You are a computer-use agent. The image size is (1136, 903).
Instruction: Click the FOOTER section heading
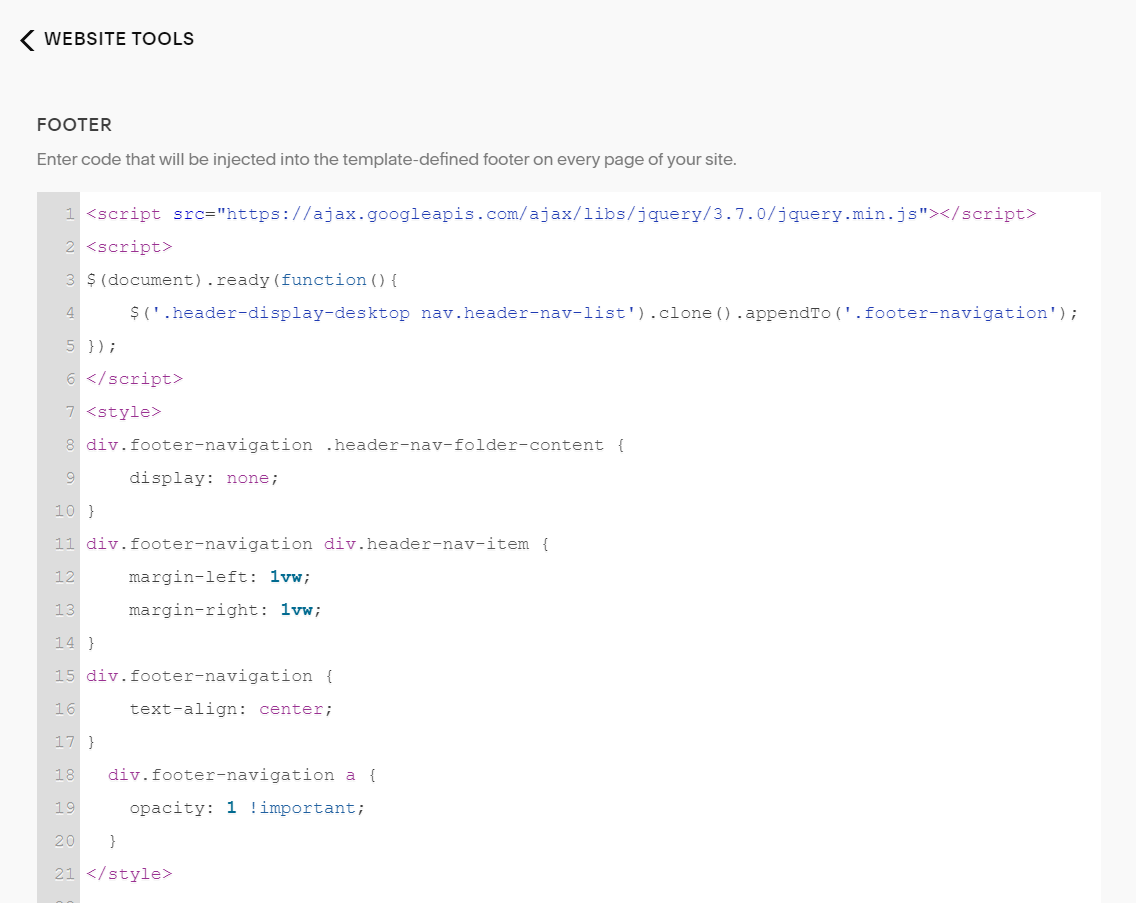pos(74,125)
